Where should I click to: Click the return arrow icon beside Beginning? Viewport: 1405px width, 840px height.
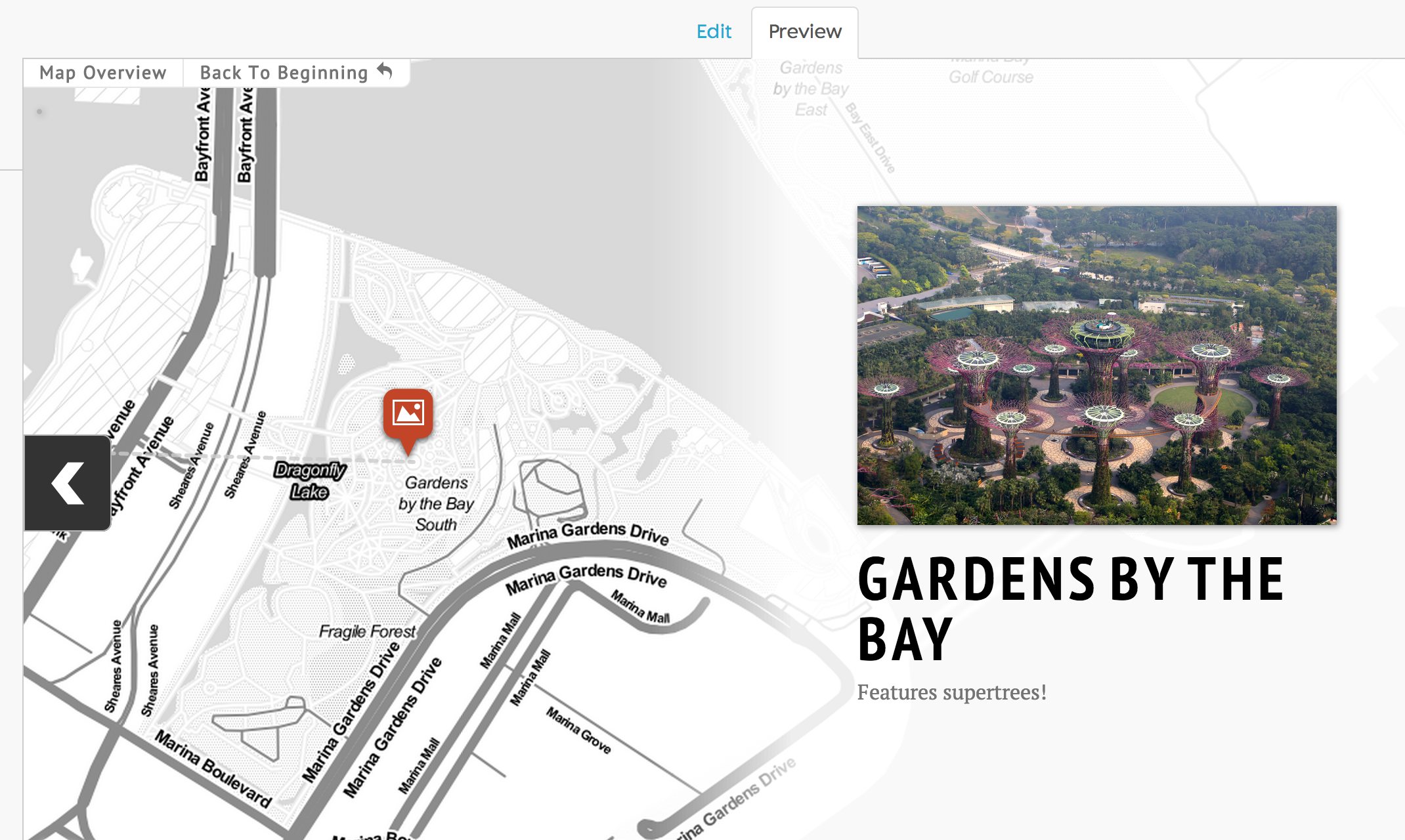click(x=385, y=71)
